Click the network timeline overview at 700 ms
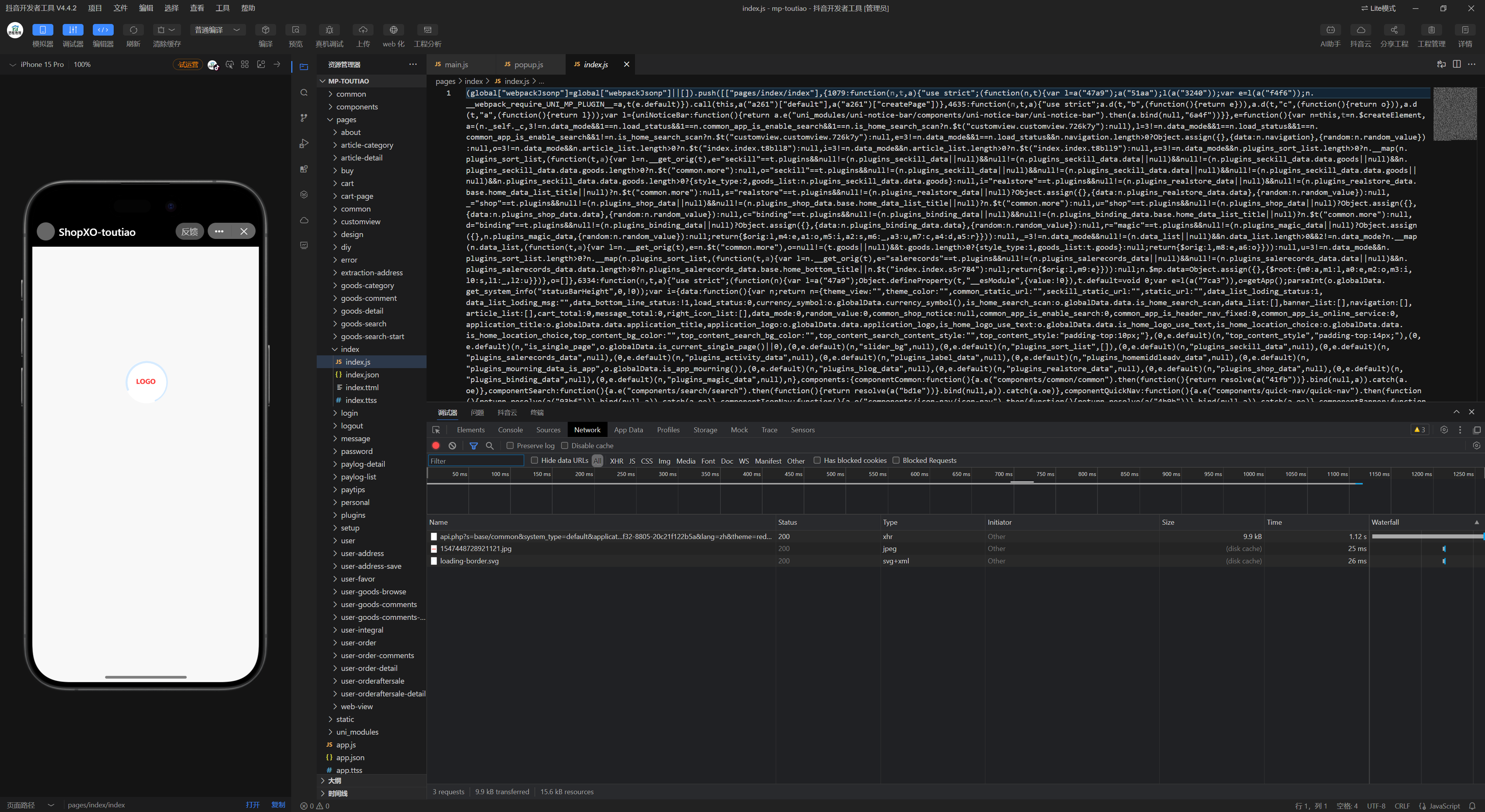Image resolution: width=1485 pixels, height=812 pixels. 1003,474
